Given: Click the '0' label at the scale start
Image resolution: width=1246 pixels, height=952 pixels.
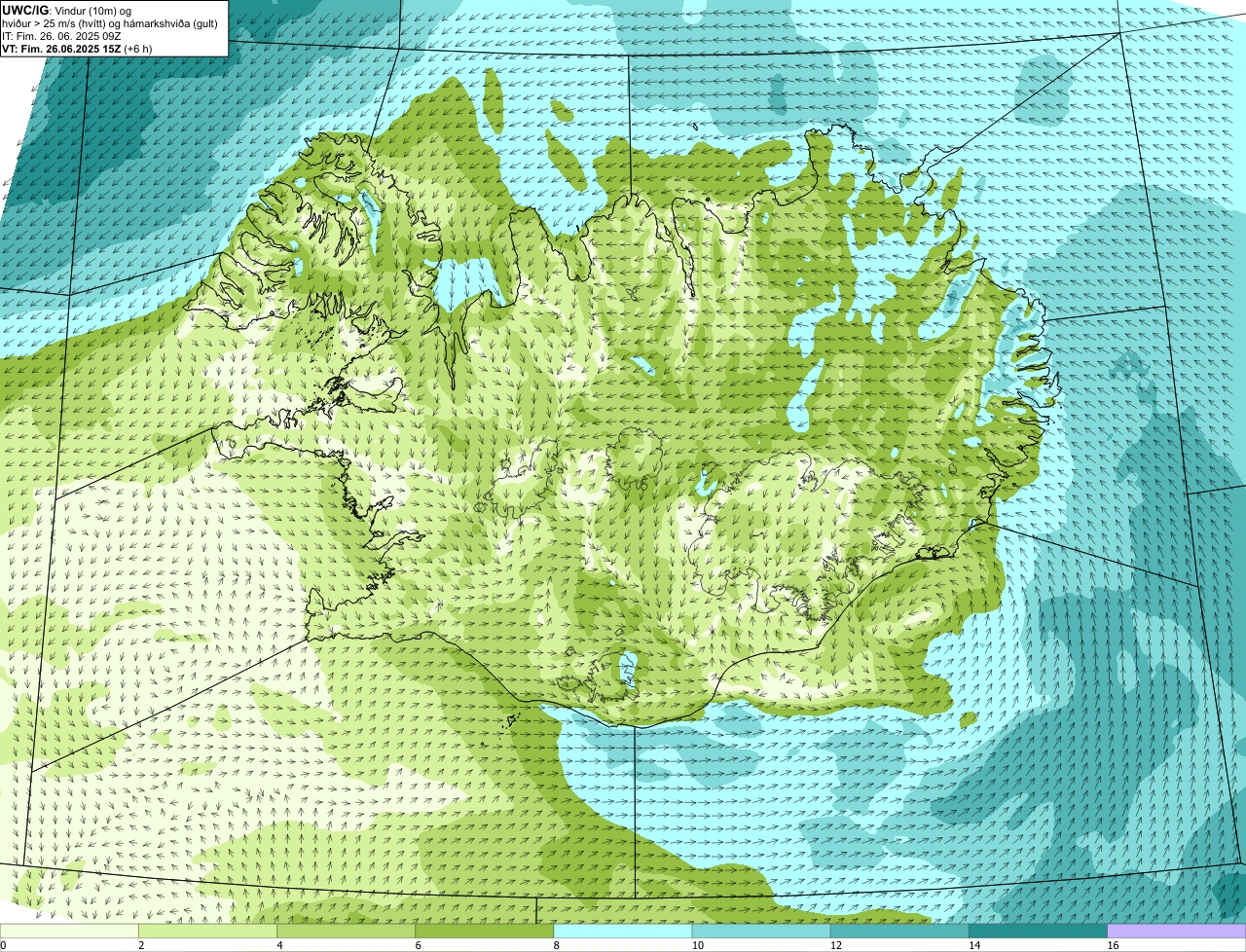Looking at the screenshot, I should click(3, 945).
